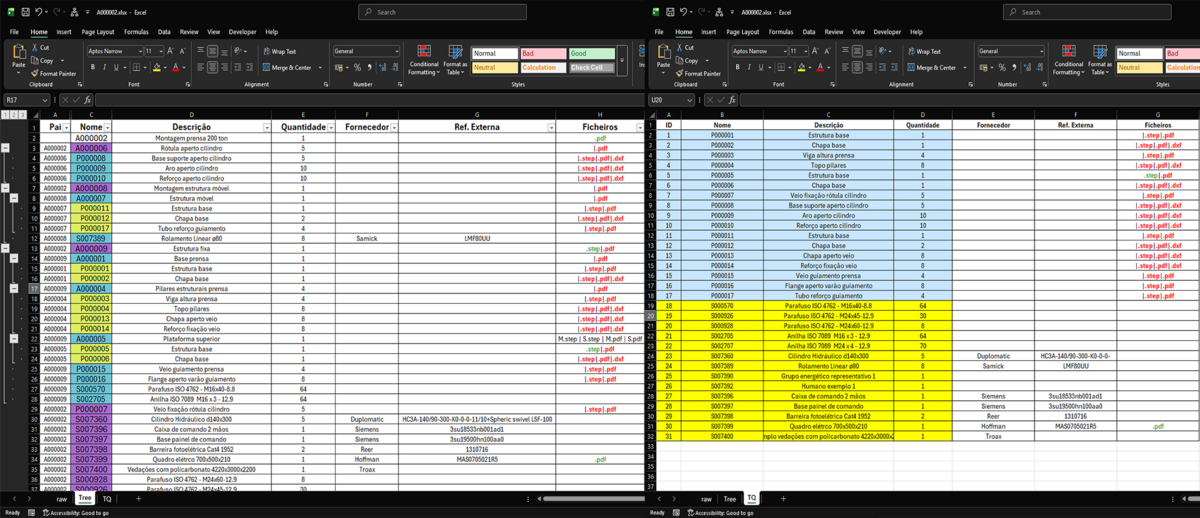
Task: Open Data tab in right window
Action: 809,32
